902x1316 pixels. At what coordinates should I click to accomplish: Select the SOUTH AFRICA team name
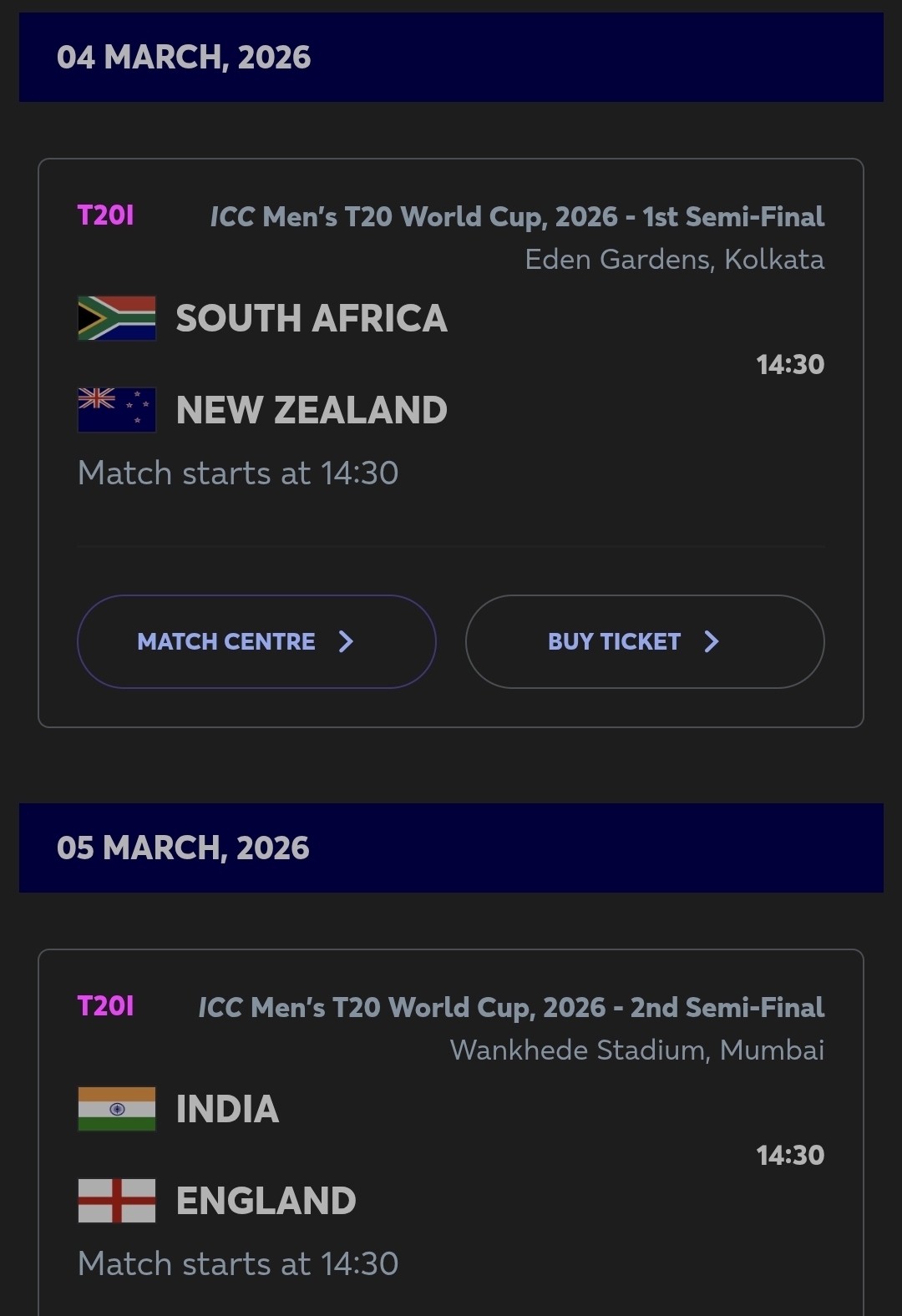coord(312,318)
